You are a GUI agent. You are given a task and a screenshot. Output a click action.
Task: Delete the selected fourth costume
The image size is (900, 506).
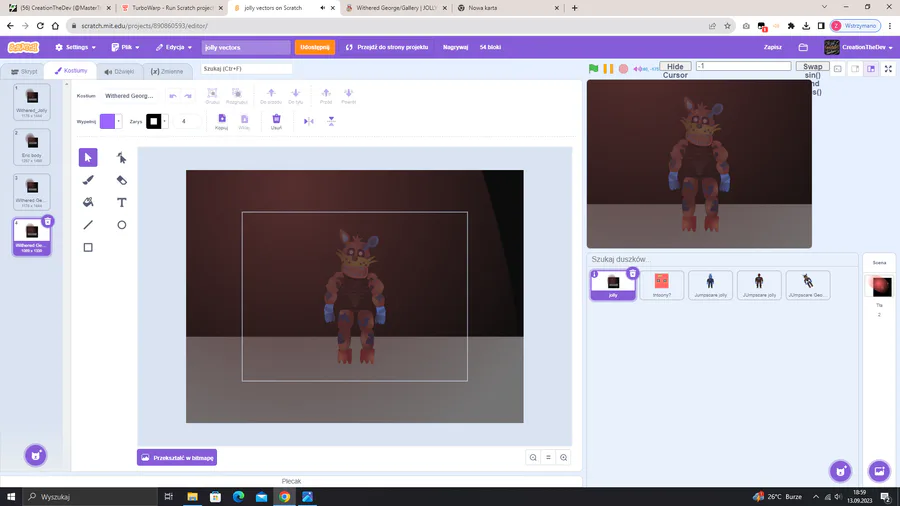coord(48,221)
